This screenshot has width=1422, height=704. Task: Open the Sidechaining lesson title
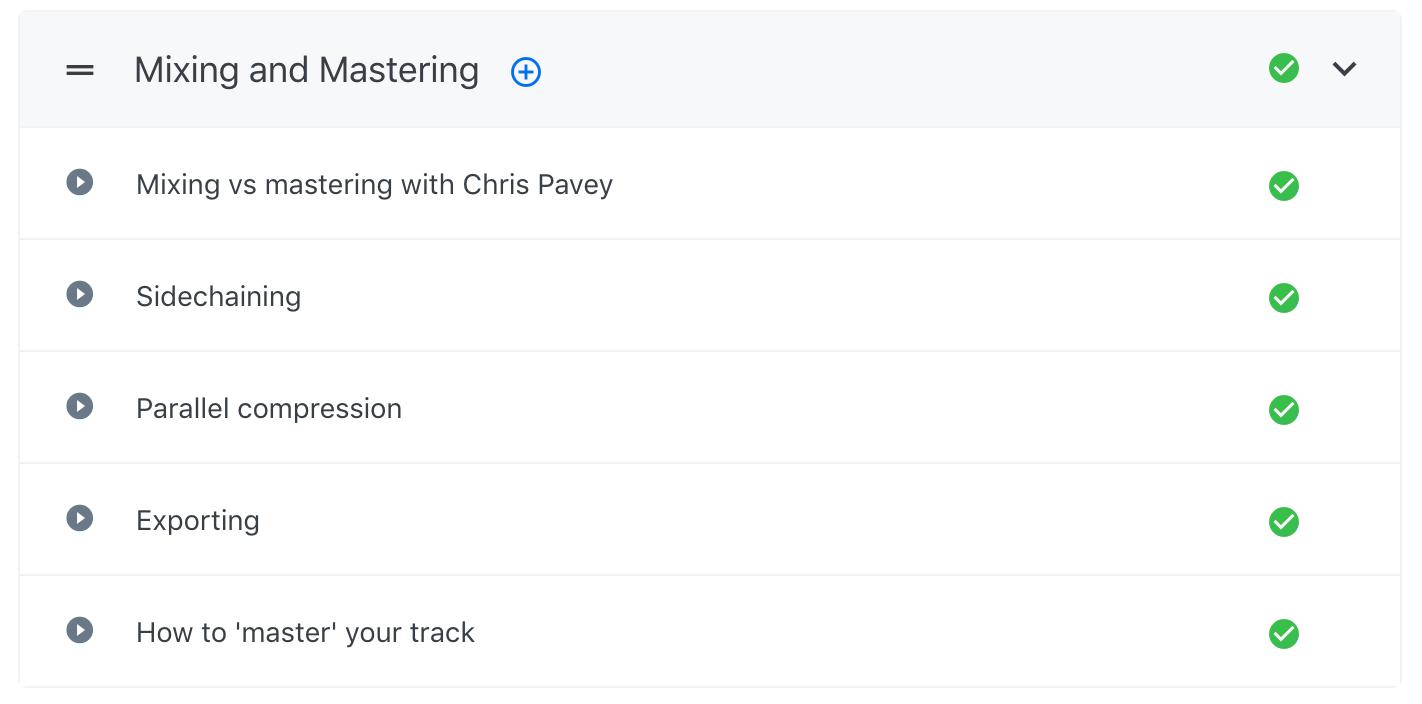[x=218, y=297]
